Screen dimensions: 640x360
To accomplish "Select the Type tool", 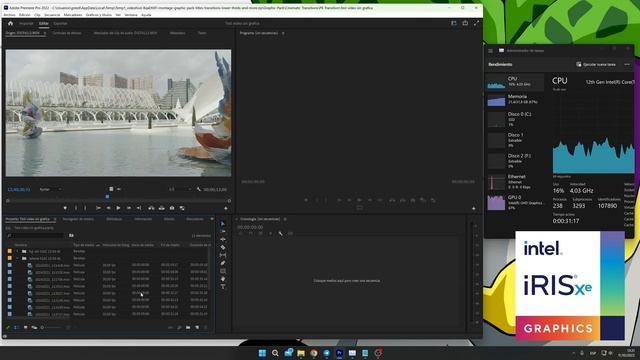I will click(x=223, y=287).
